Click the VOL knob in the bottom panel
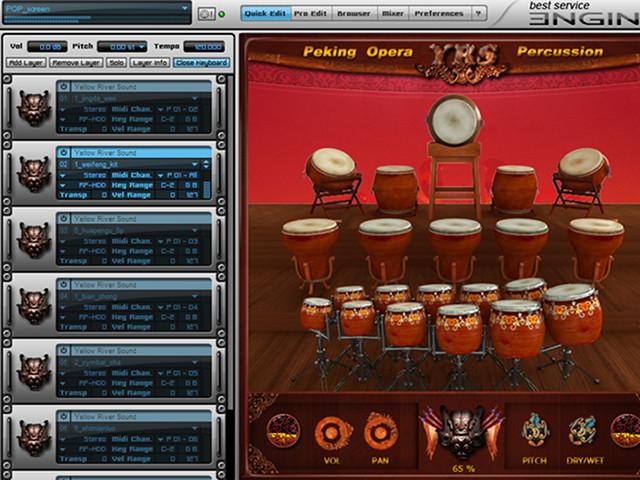Screen dimensions: 640x480 (333, 433)
